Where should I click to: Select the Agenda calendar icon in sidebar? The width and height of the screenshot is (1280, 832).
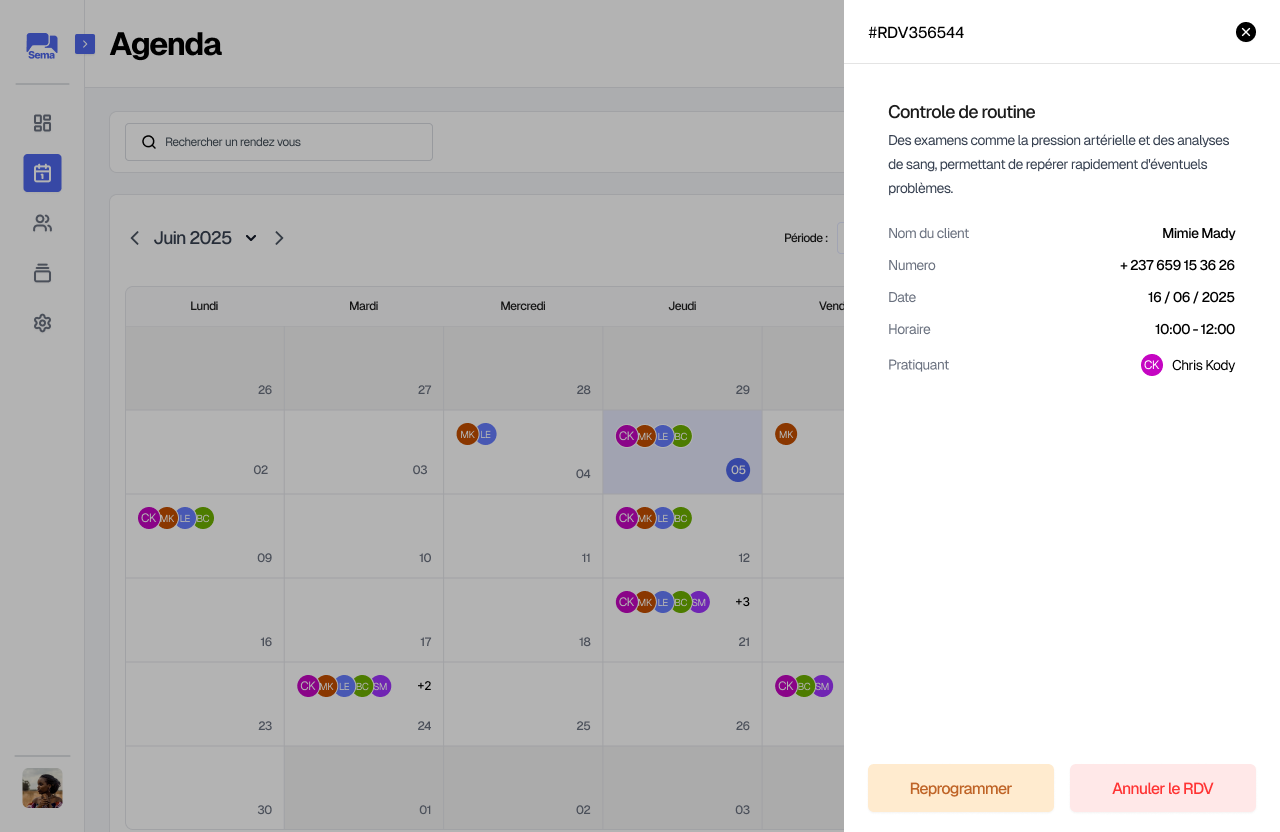(x=42, y=173)
